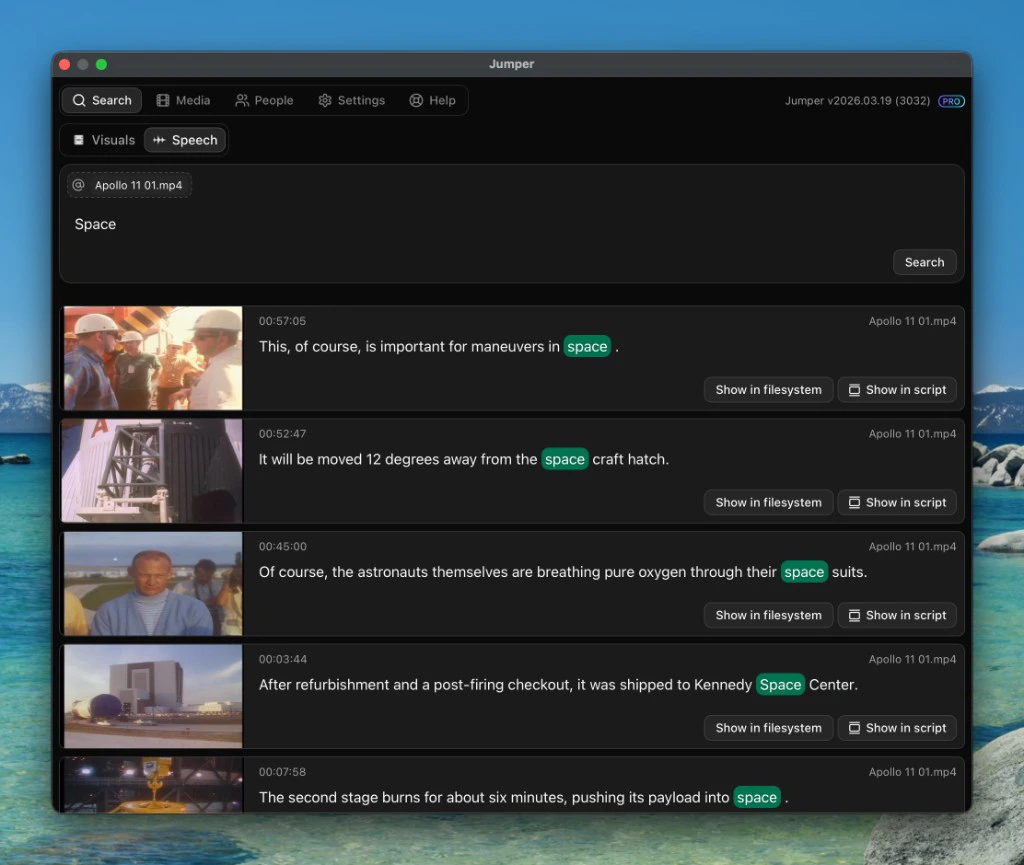The image size is (1024, 865).
Task: Click the Media grid icon
Action: coord(163,100)
